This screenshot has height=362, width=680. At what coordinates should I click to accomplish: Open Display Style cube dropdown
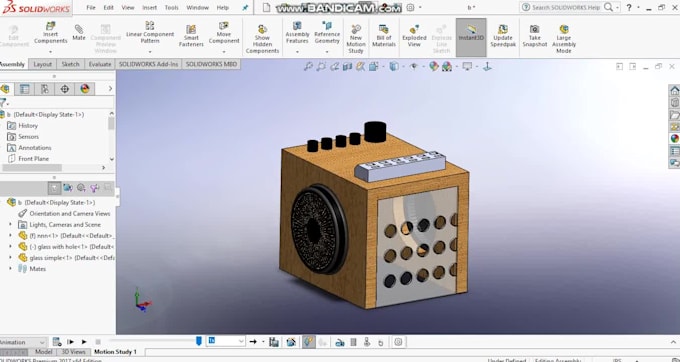[394, 66]
